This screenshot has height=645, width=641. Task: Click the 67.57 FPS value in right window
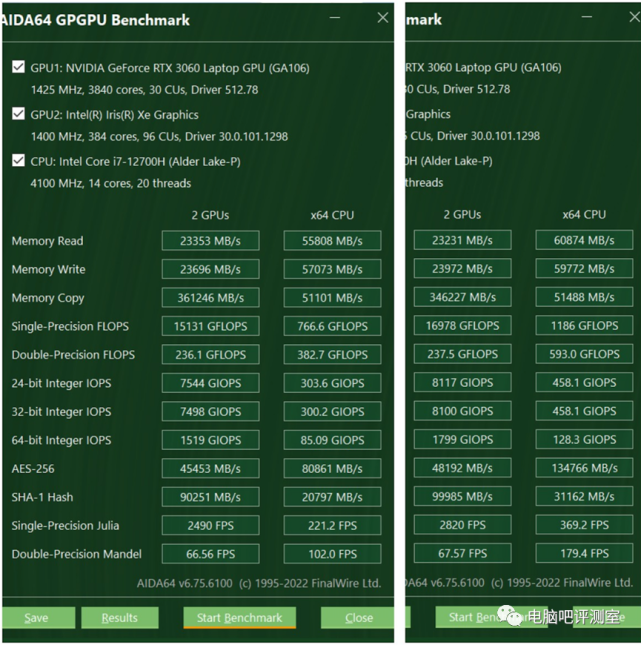tap(462, 553)
